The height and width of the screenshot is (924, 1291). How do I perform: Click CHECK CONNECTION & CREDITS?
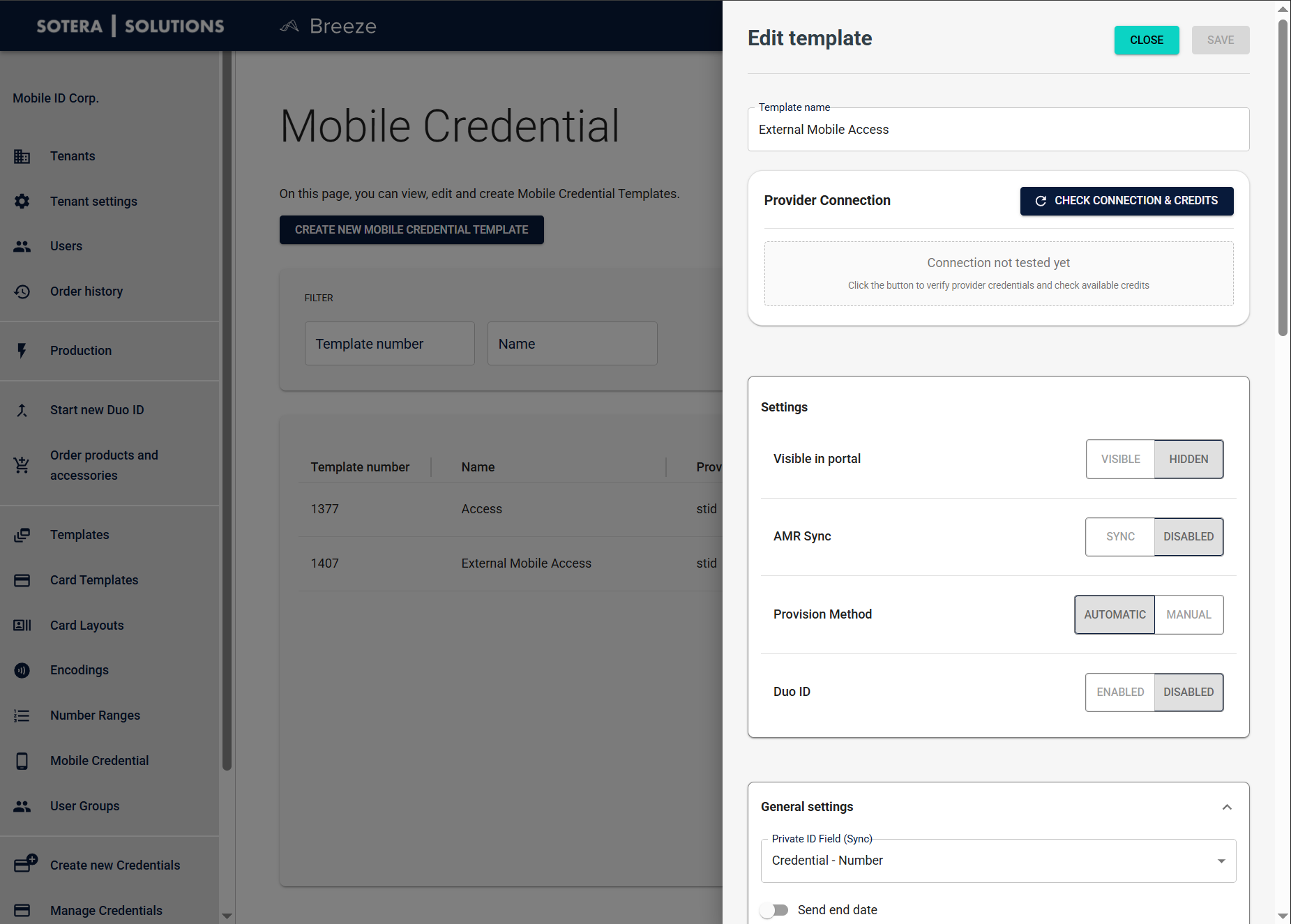[1126, 201]
